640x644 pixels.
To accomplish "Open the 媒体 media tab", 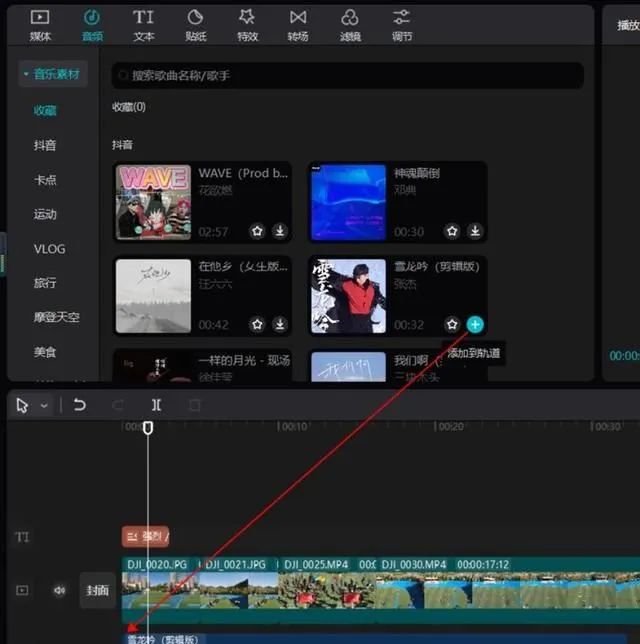I will 40,25.
